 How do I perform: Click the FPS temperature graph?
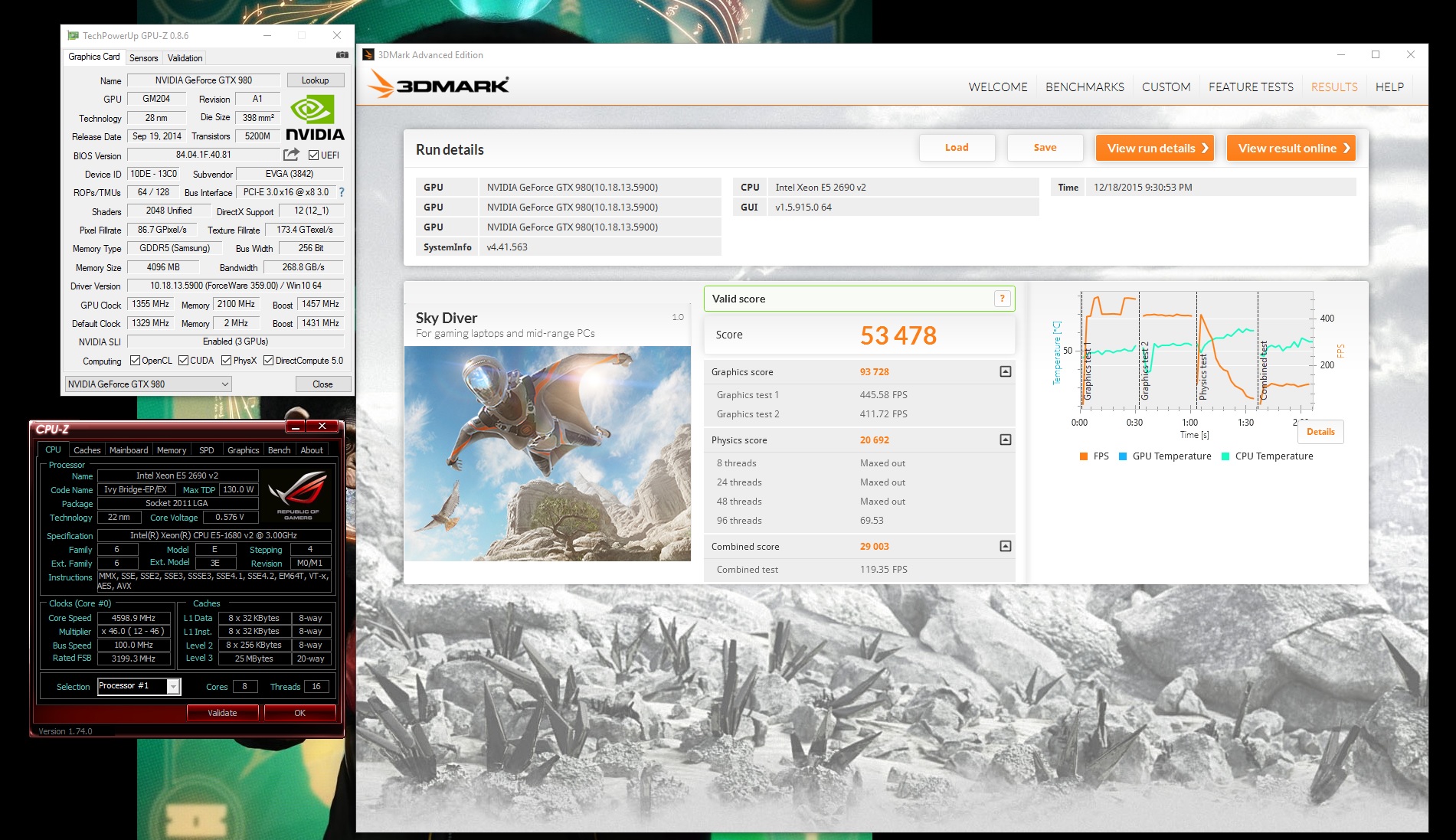[1196, 351]
